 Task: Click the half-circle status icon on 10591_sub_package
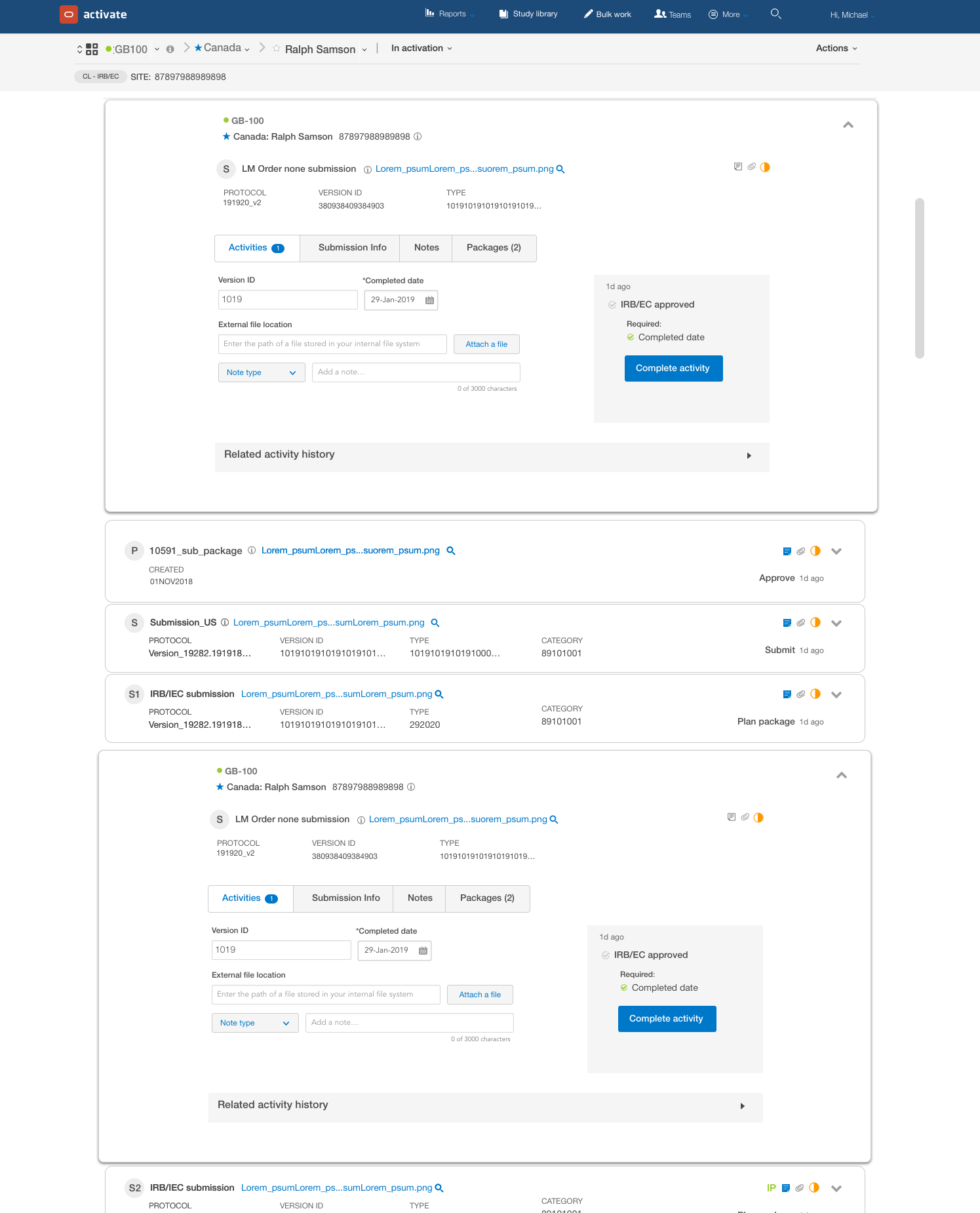click(x=815, y=551)
